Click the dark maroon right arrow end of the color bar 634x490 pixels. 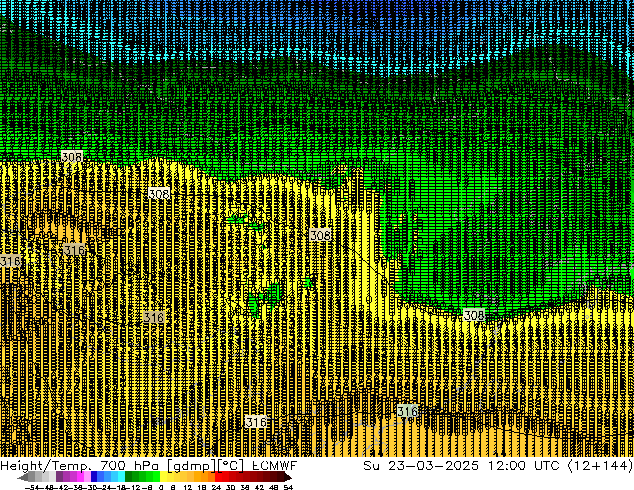[x=287, y=477]
